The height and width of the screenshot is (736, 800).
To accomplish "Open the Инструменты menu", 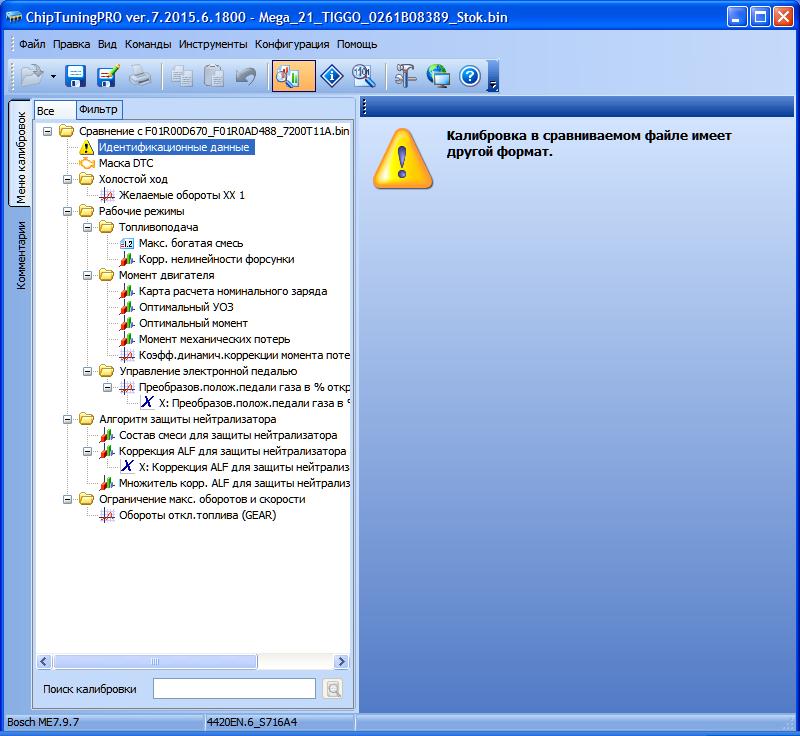I will tap(213, 44).
